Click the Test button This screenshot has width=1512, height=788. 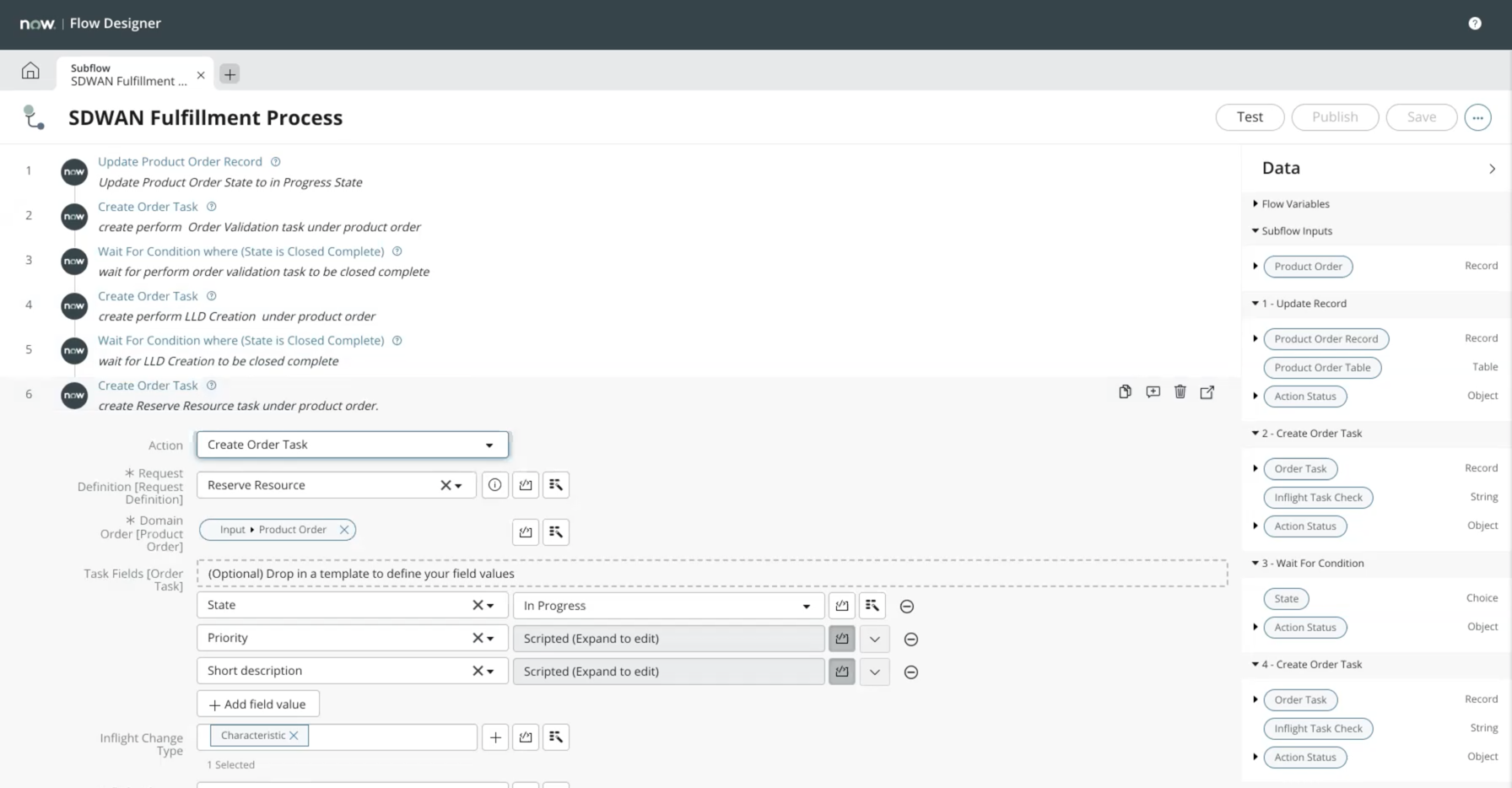click(1250, 117)
